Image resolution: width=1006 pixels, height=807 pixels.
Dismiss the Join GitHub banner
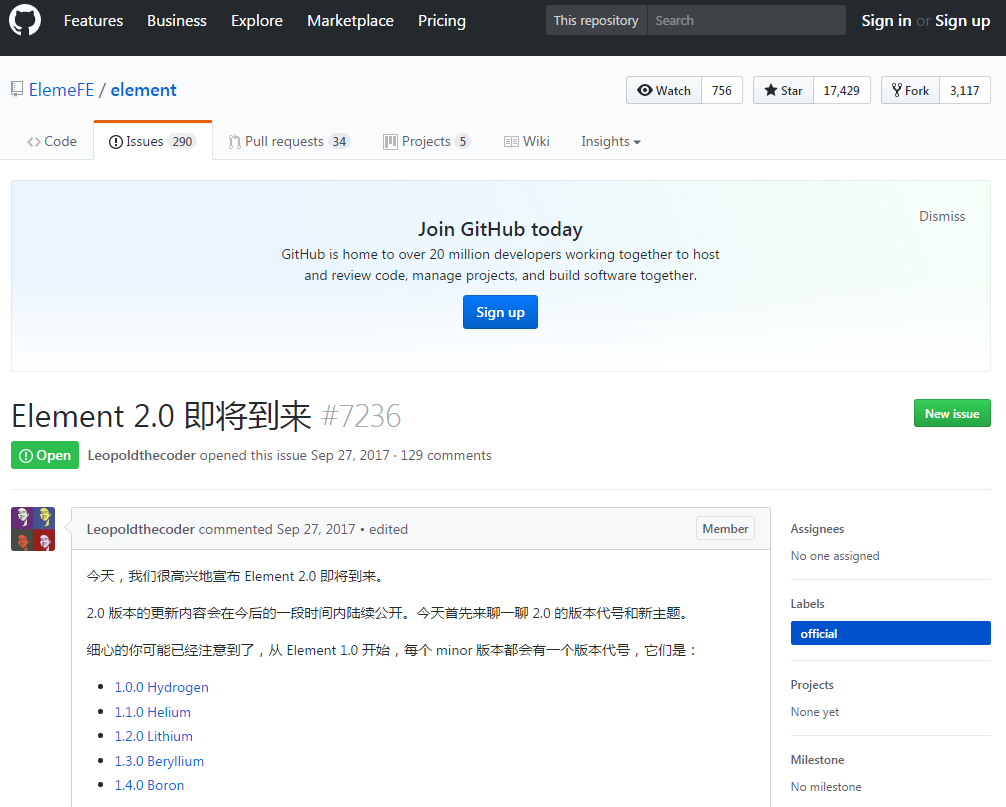coord(942,216)
